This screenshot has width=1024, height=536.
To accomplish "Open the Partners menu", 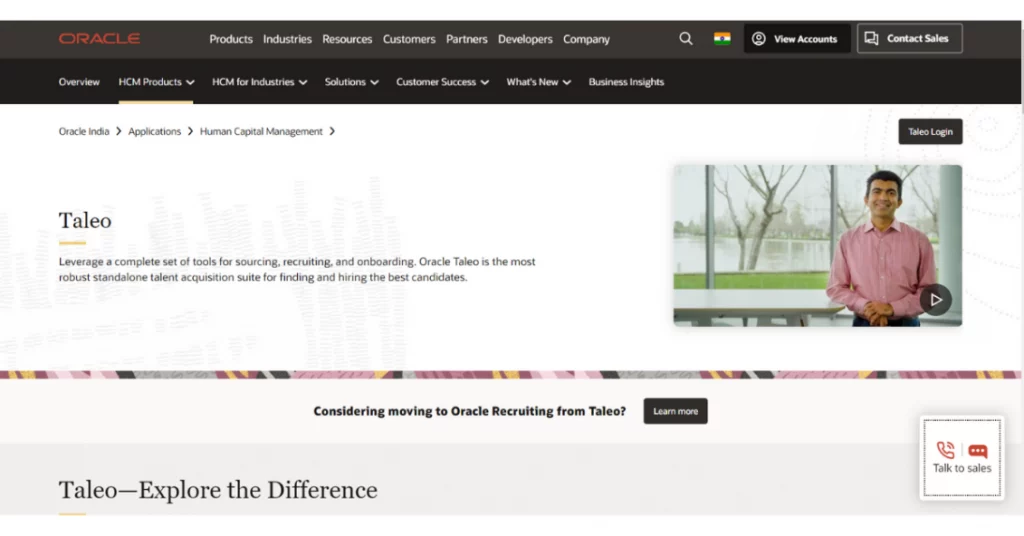I will coord(466,39).
